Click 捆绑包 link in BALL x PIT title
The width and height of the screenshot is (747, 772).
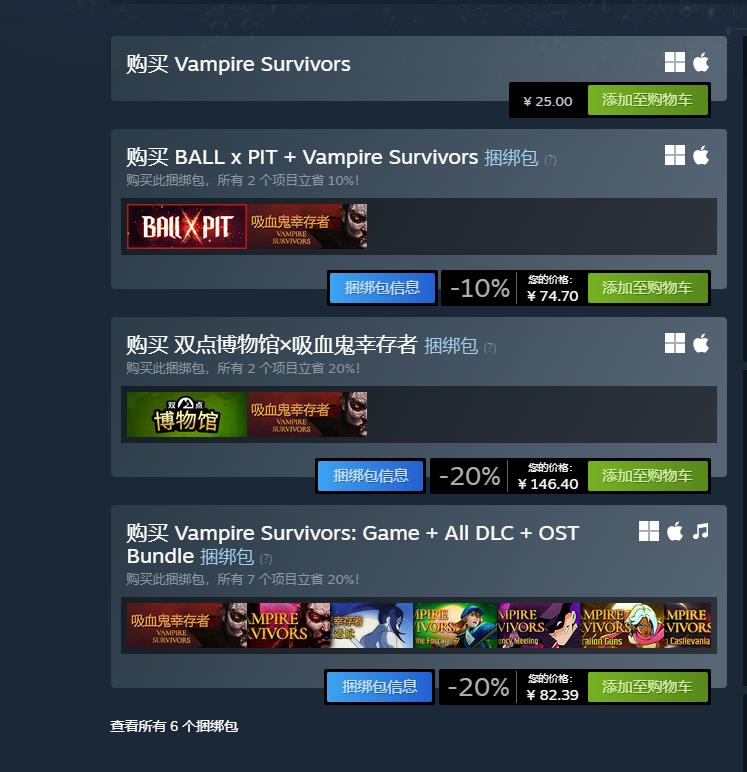511,158
